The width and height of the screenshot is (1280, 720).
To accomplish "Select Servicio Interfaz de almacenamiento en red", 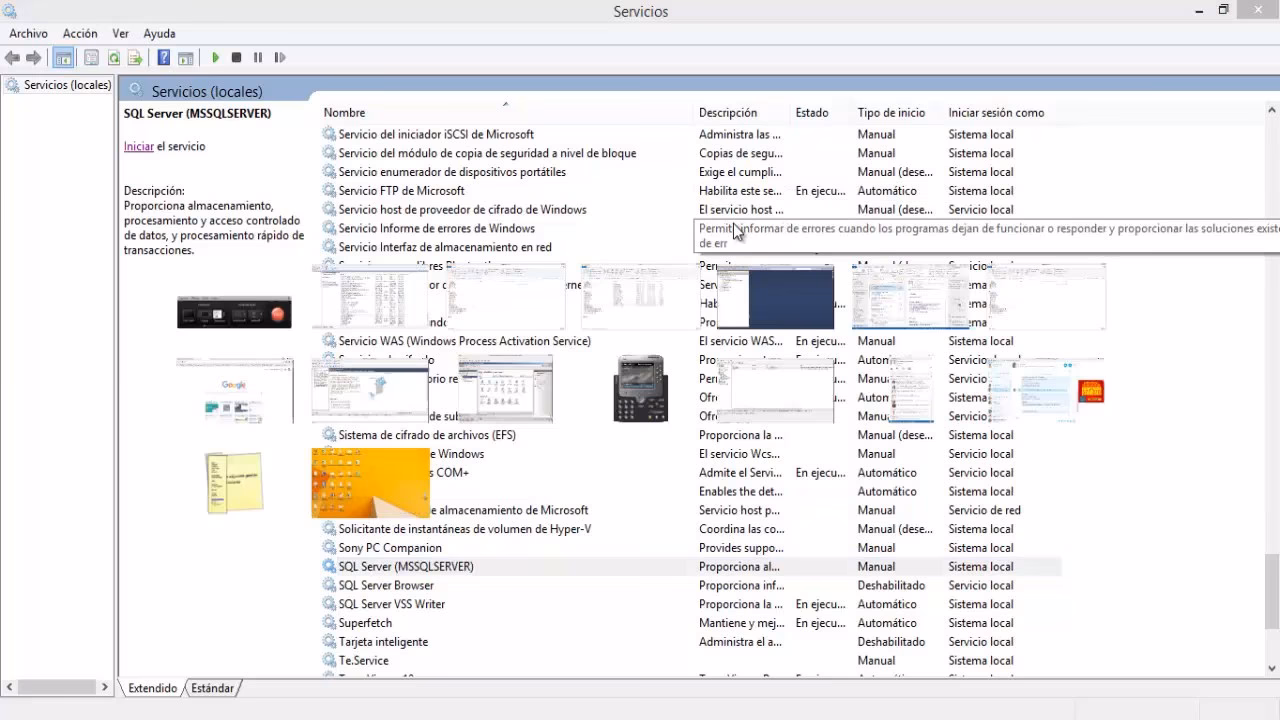I will click(x=445, y=247).
